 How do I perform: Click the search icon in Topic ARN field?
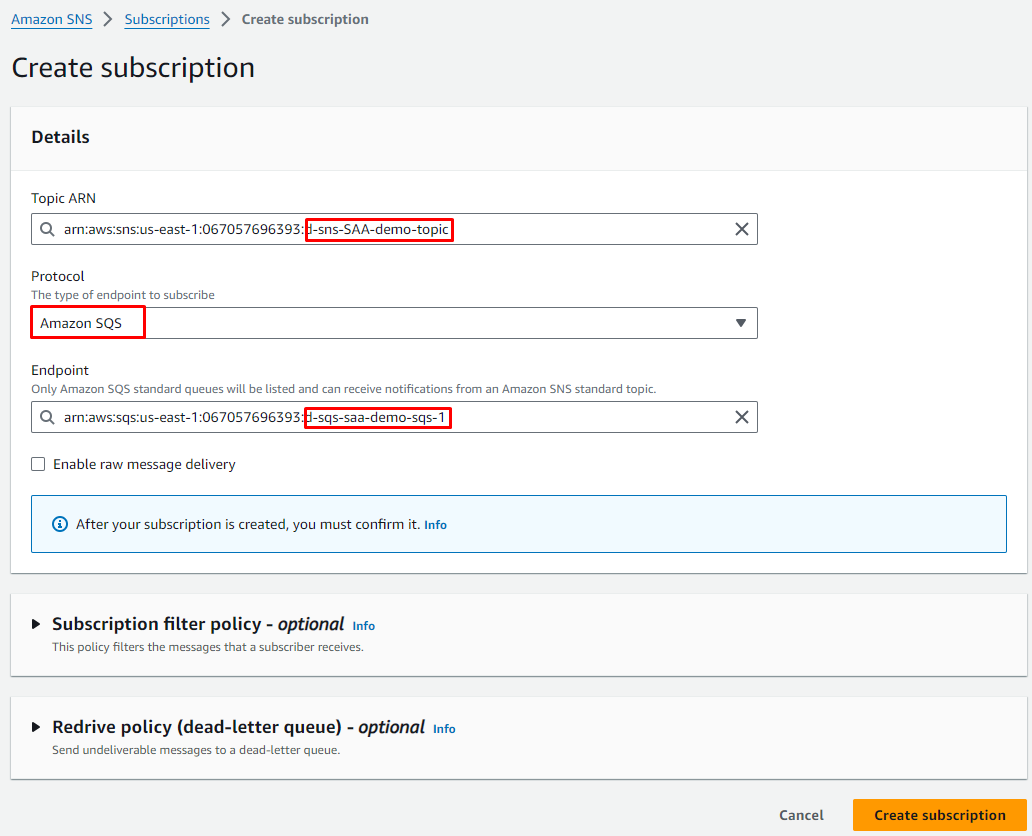coord(47,229)
